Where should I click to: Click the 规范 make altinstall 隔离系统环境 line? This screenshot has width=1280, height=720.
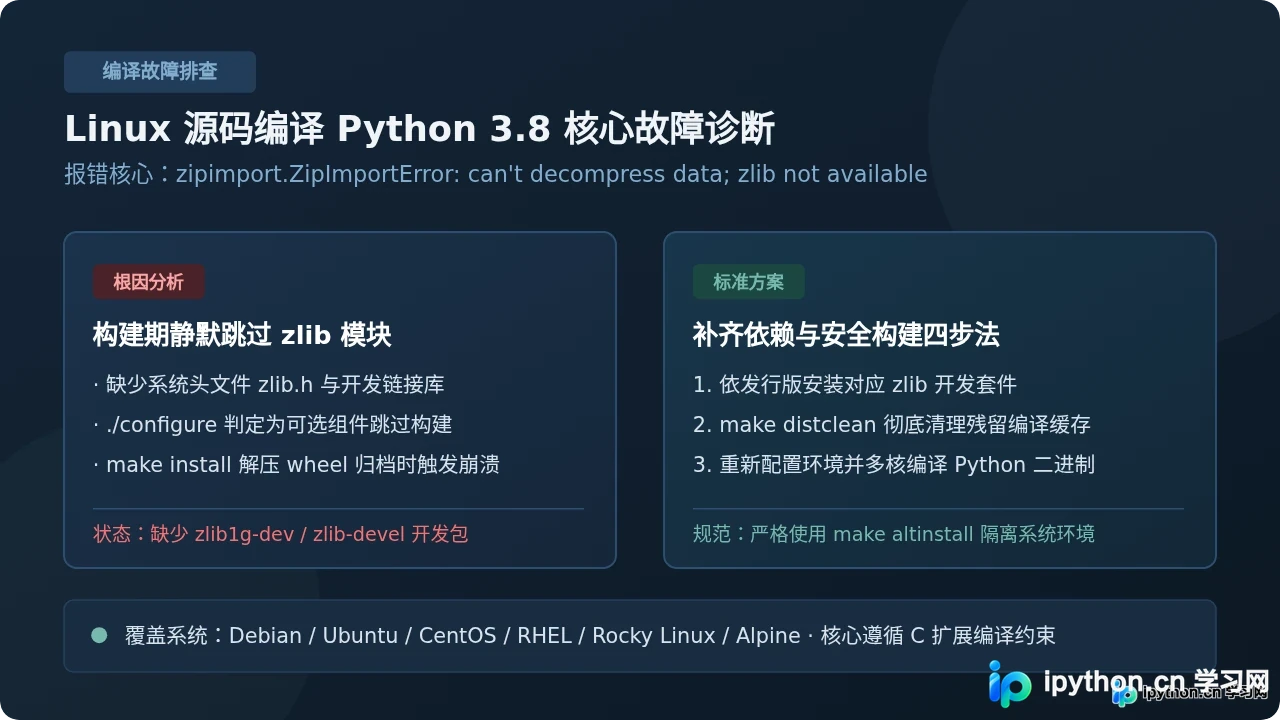pos(894,534)
